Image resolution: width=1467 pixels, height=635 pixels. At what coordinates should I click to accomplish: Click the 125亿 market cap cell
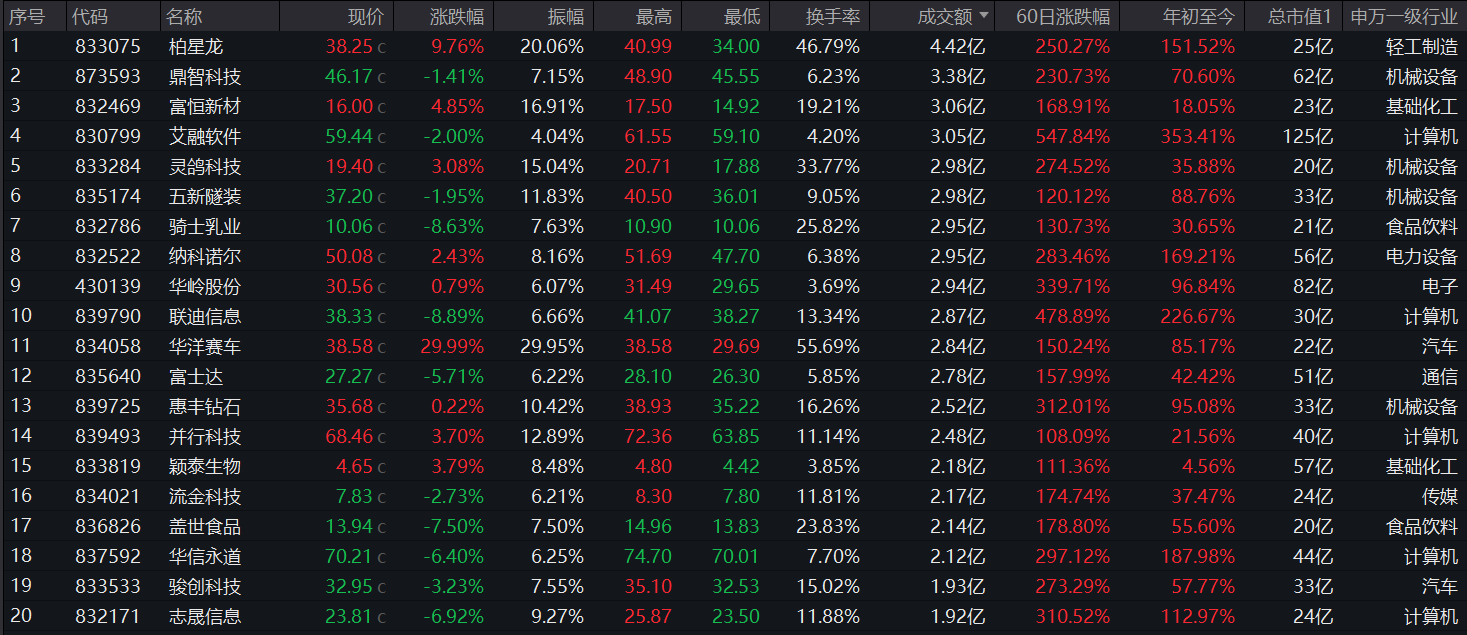[x=1308, y=136]
